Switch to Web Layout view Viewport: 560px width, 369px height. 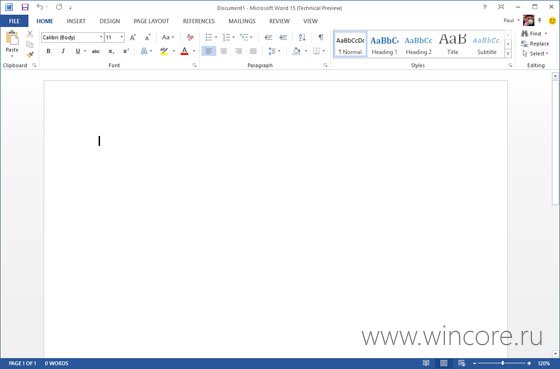pyautogui.click(x=461, y=363)
